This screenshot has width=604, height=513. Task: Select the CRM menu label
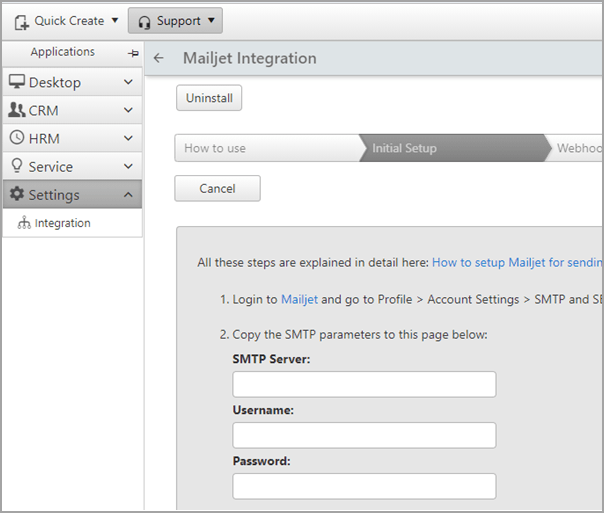click(x=44, y=111)
